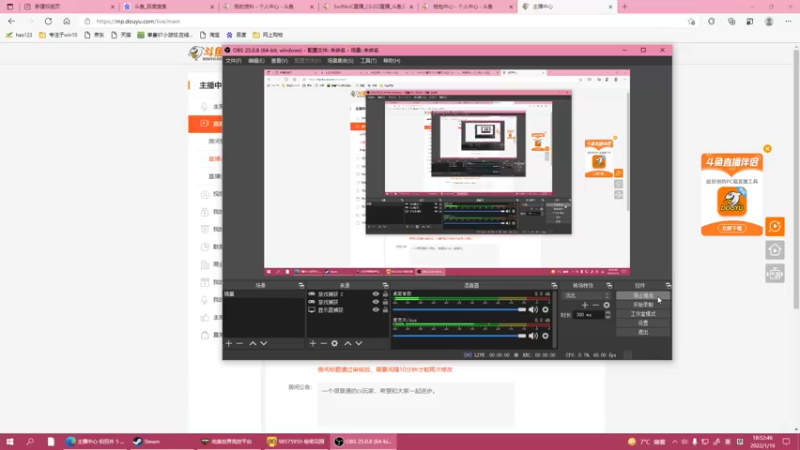Open the transition type dropdown

pos(586,295)
